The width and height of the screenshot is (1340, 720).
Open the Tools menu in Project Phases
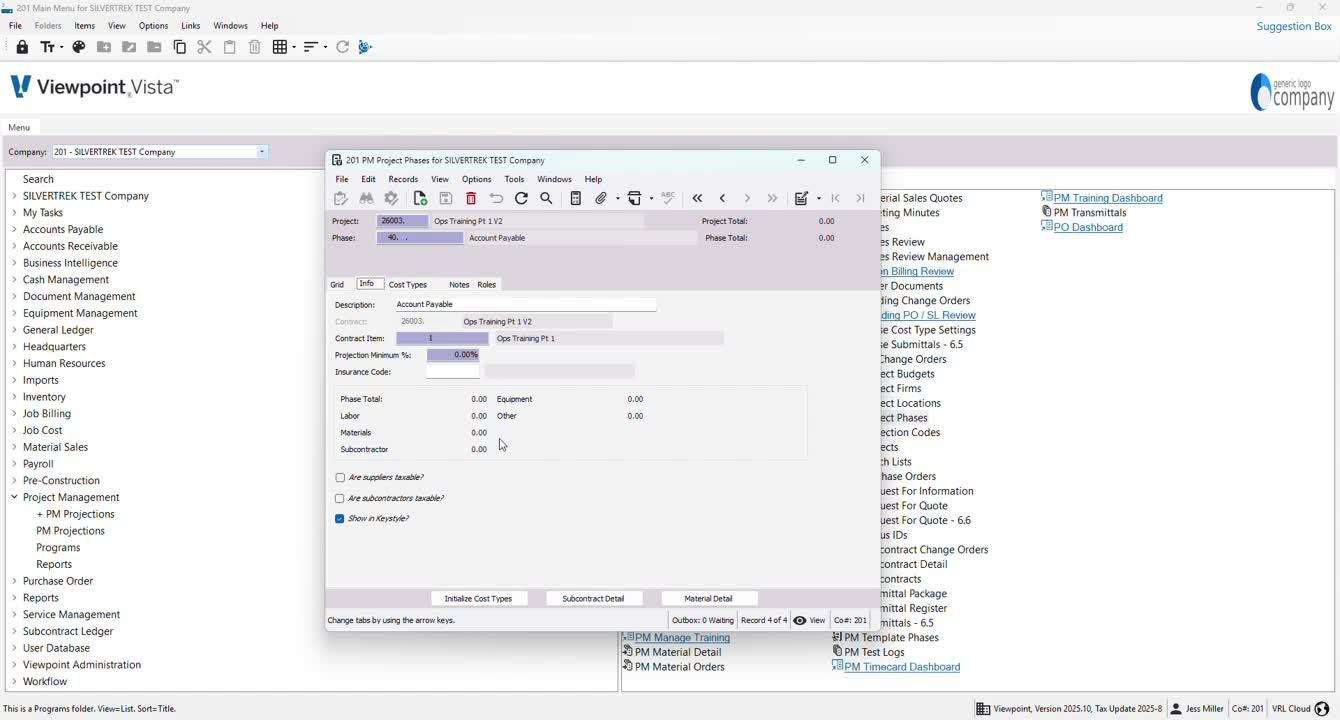click(x=514, y=179)
